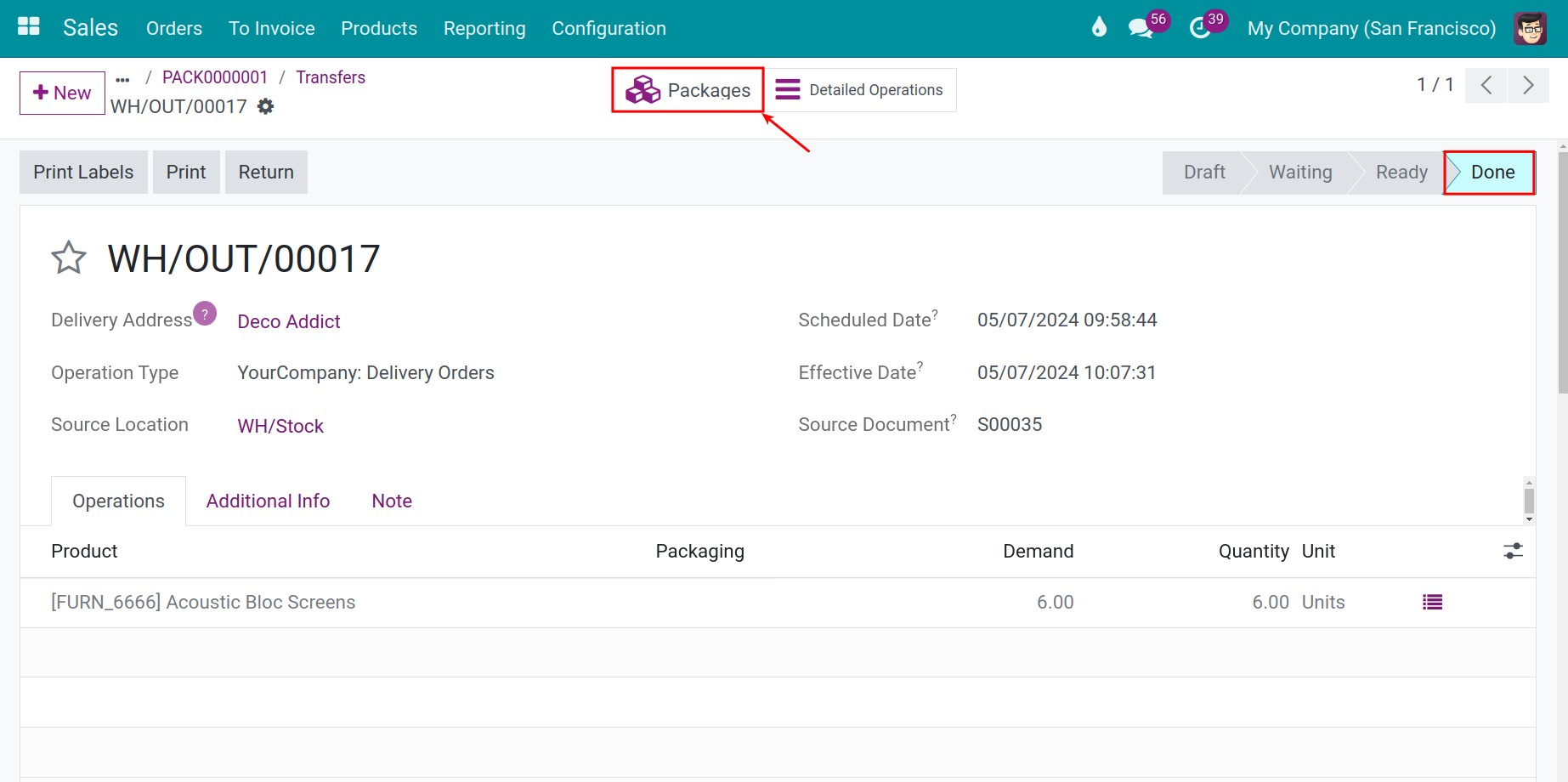1568x782 pixels.
Task: Sort by the Quantity column header
Action: pos(1254,551)
